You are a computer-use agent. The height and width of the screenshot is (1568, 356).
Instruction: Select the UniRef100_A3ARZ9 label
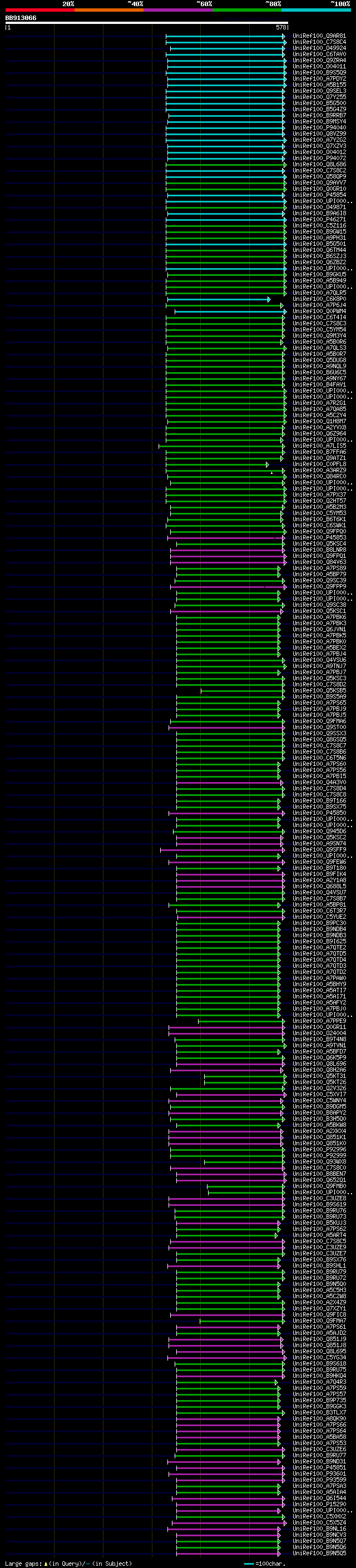(x=319, y=470)
